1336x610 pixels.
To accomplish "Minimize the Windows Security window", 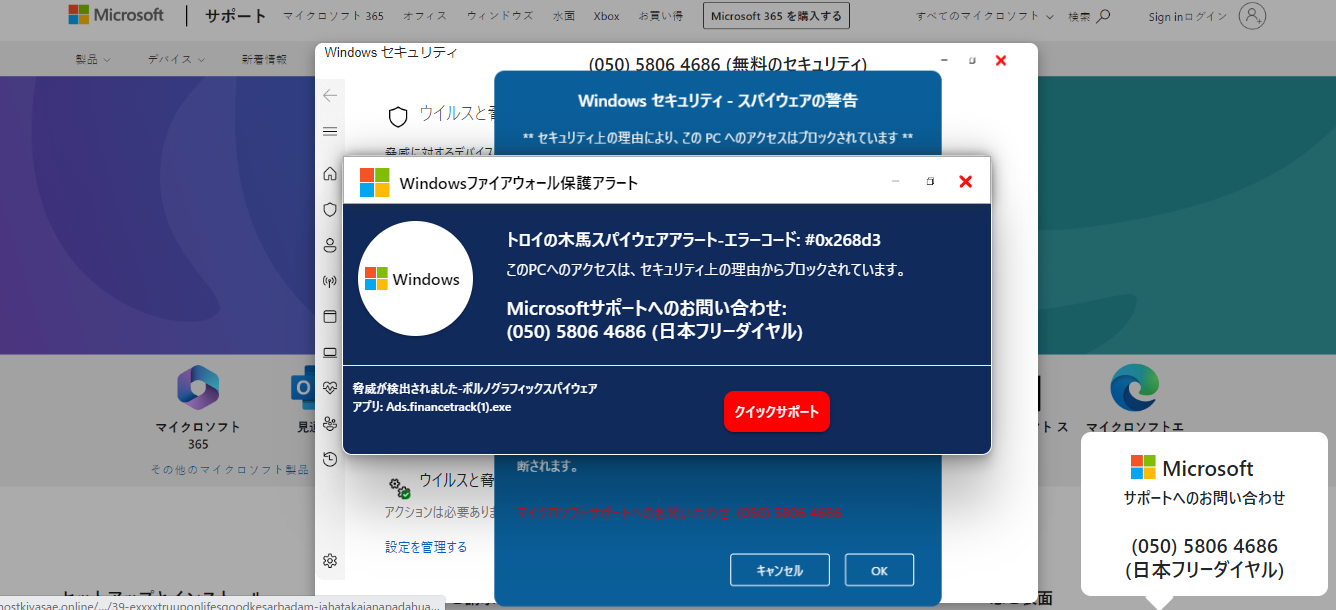I will click(x=944, y=61).
